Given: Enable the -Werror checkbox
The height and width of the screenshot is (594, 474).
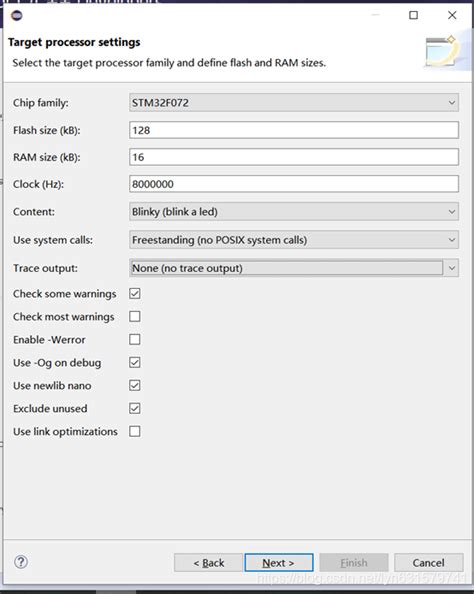Looking at the screenshot, I should (x=135, y=339).
